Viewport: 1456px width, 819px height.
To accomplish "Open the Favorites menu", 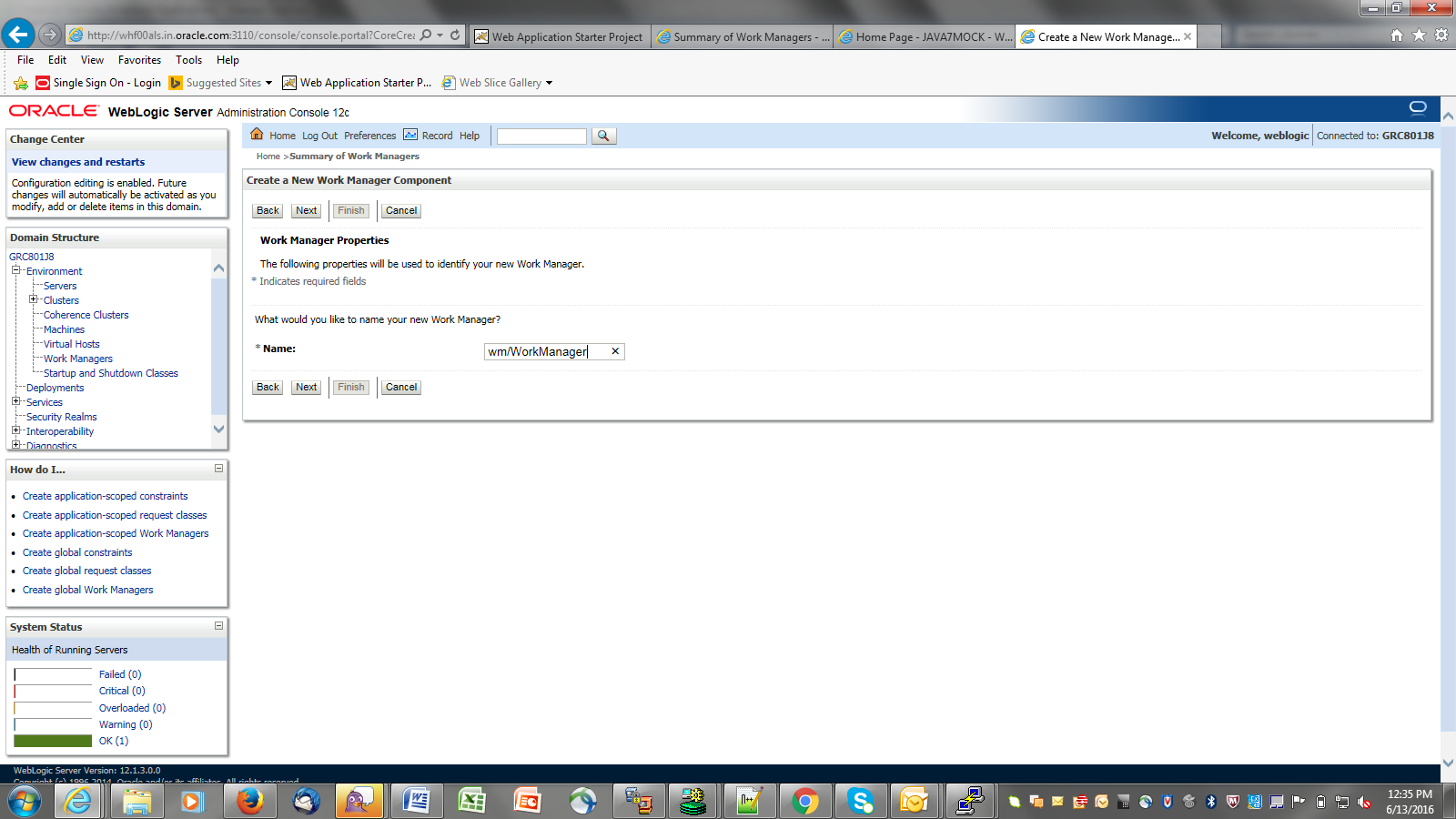I will click(139, 60).
